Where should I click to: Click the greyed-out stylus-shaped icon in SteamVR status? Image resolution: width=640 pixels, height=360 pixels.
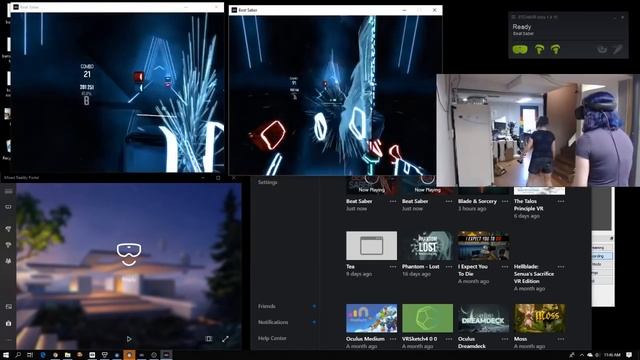point(618,50)
